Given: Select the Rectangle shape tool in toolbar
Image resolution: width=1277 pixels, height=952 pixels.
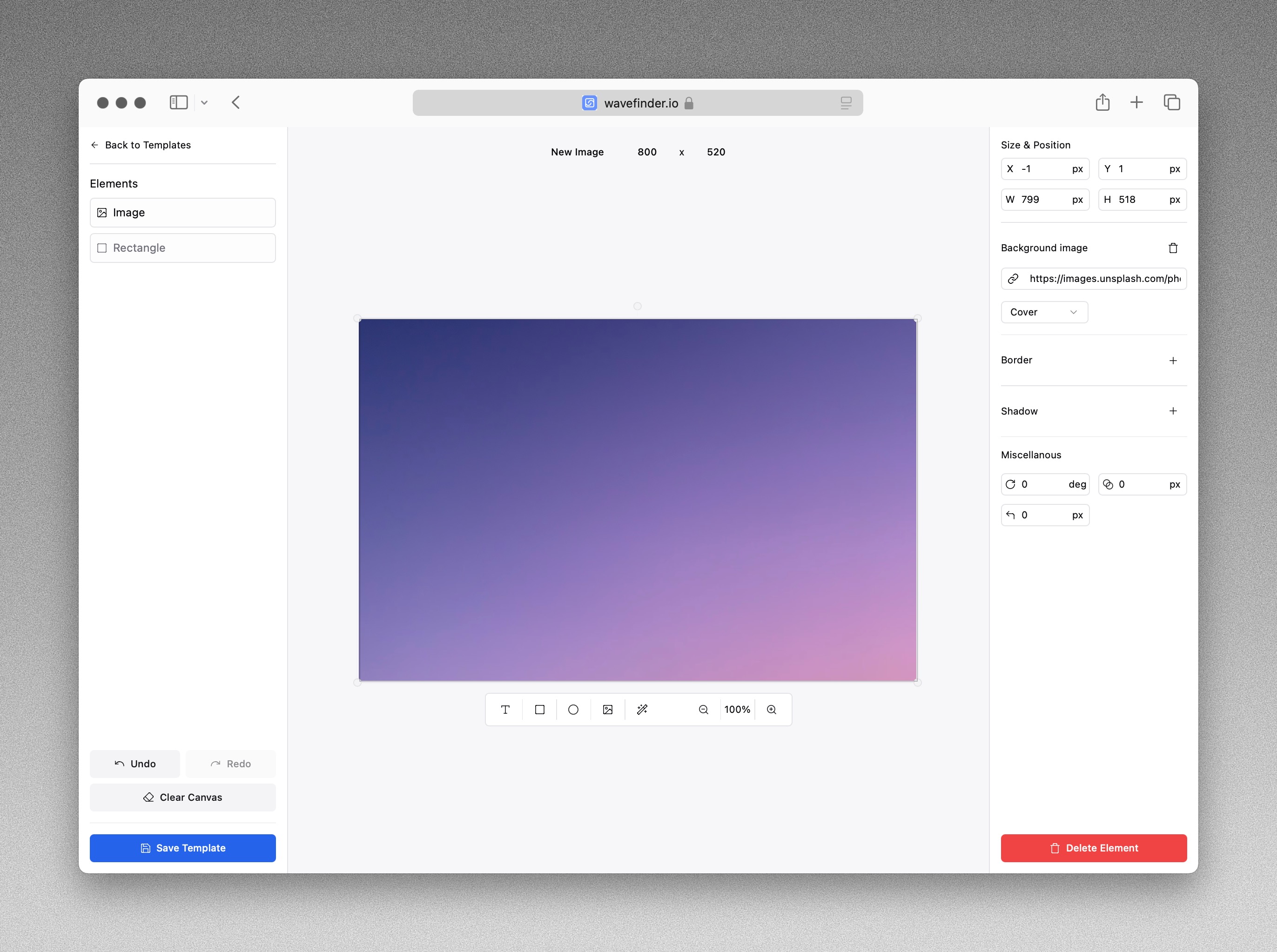Looking at the screenshot, I should tap(539, 710).
